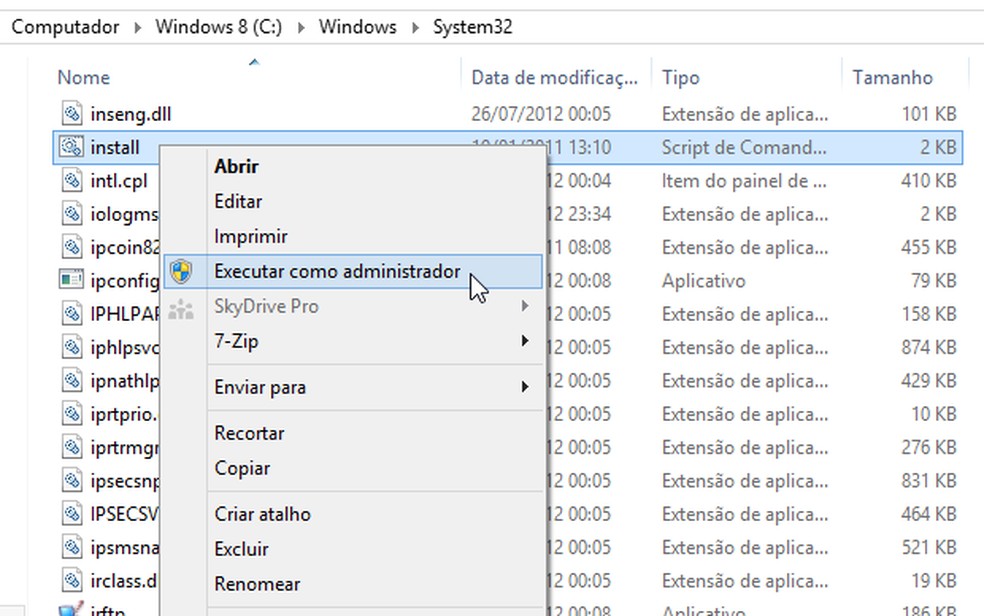Click the Item do painel de ... type cell
This screenshot has height=616, width=984.
click(744, 181)
